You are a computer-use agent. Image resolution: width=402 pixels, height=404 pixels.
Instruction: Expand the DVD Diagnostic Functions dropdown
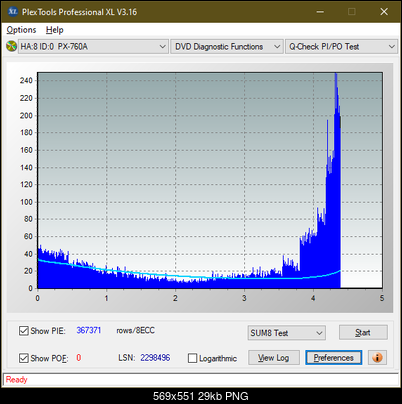[x=227, y=47]
